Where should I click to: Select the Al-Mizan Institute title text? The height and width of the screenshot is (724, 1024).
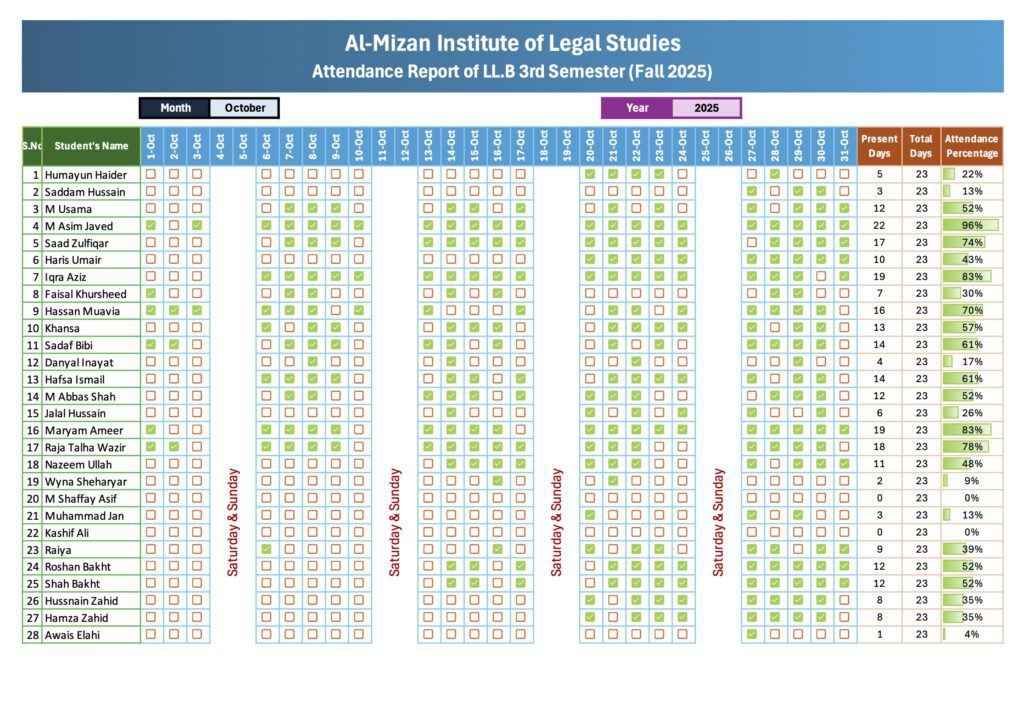(x=512, y=43)
